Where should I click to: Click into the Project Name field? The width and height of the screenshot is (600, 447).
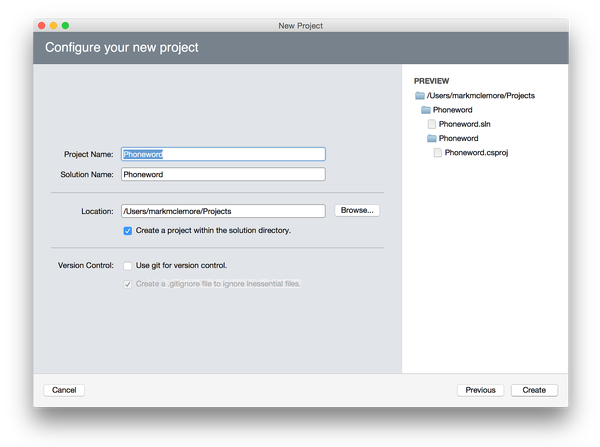(223, 154)
